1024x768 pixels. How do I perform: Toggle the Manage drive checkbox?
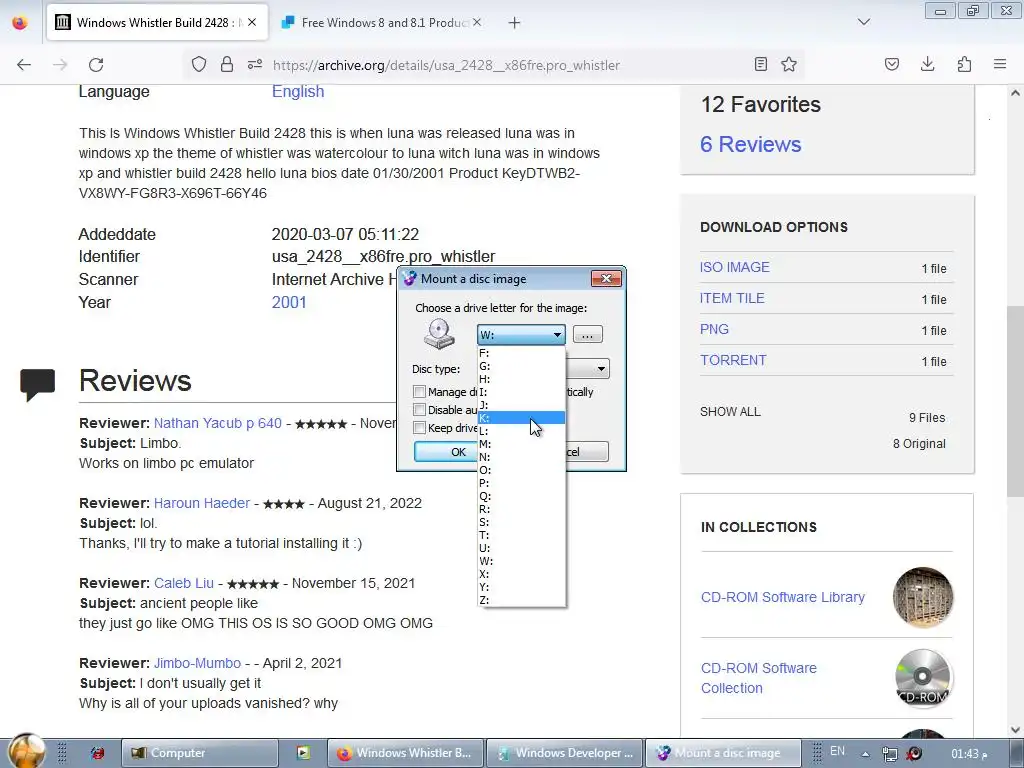tap(419, 392)
